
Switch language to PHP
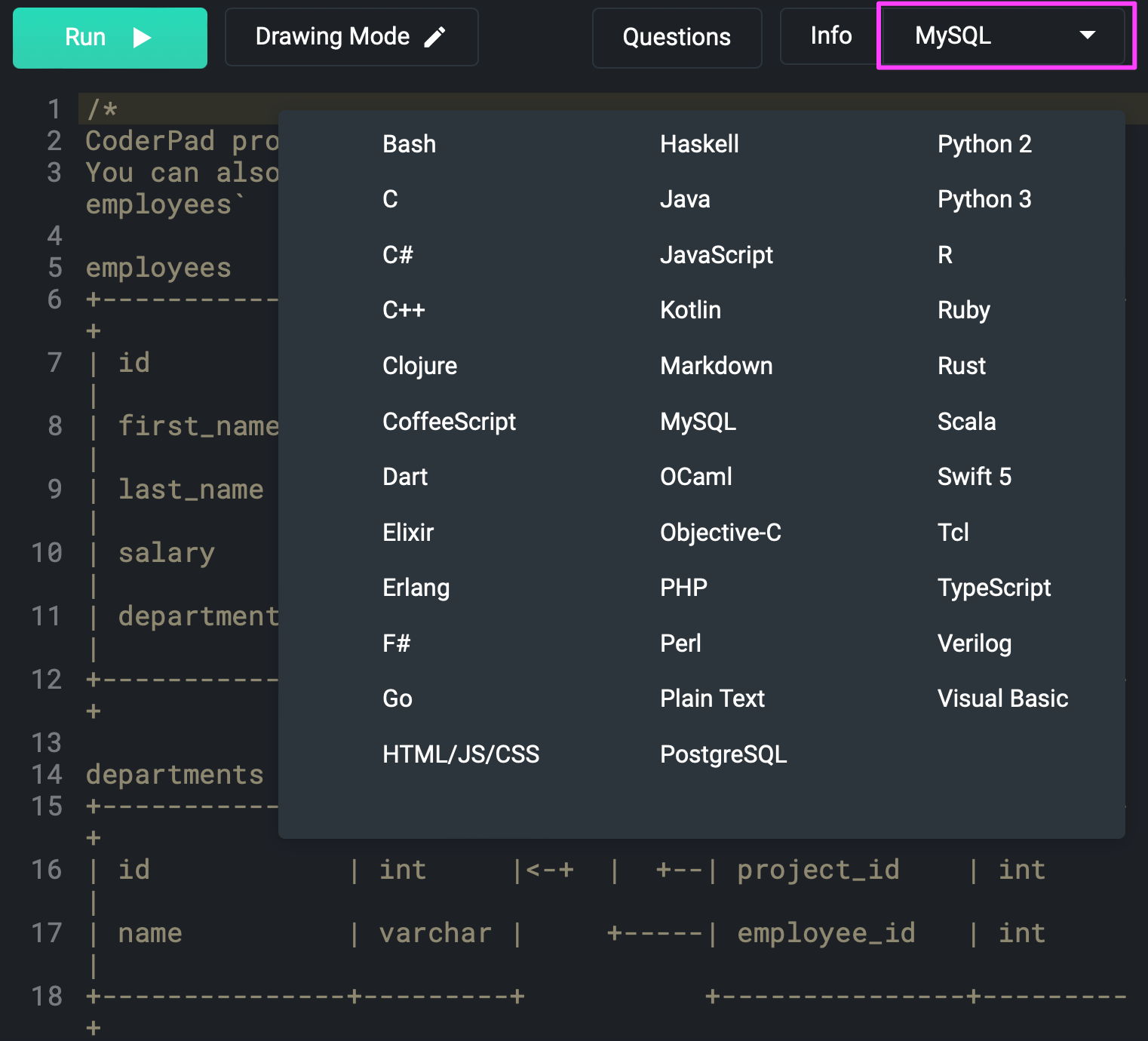click(683, 588)
